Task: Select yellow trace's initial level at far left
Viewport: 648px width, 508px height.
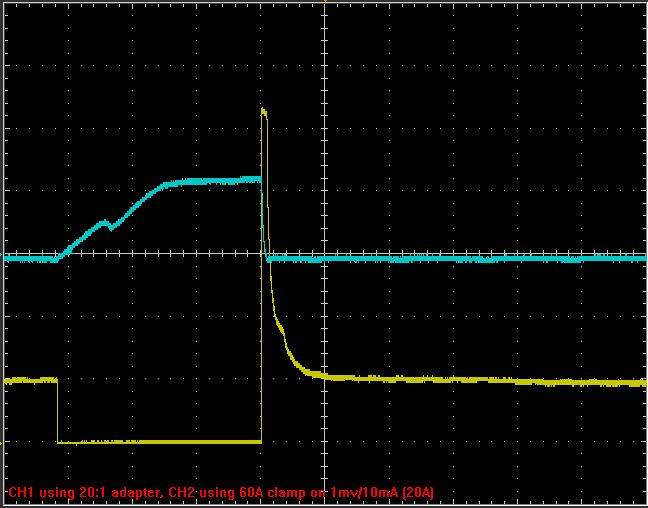Action: click(28, 380)
